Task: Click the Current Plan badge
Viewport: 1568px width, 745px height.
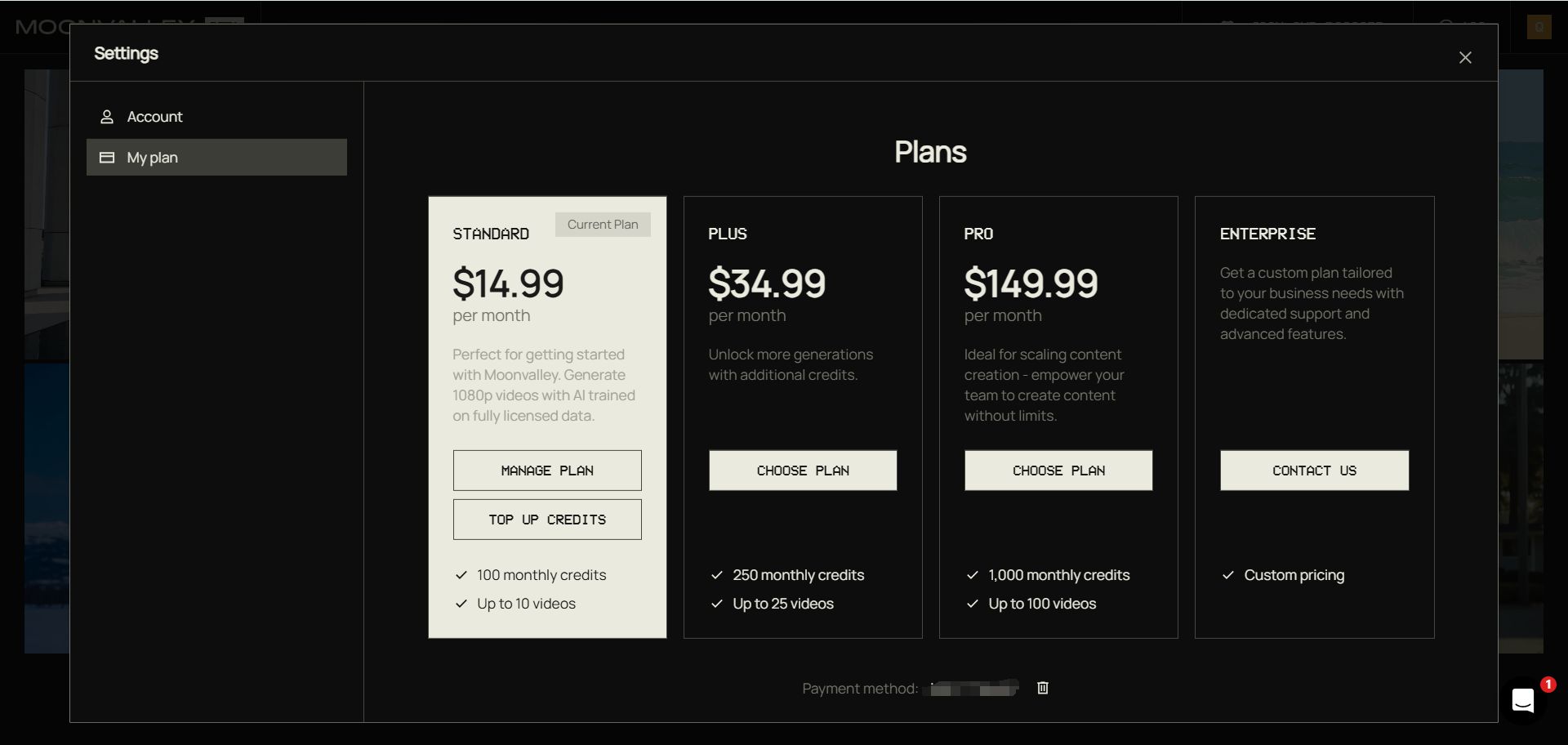Action: pyautogui.click(x=603, y=225)
